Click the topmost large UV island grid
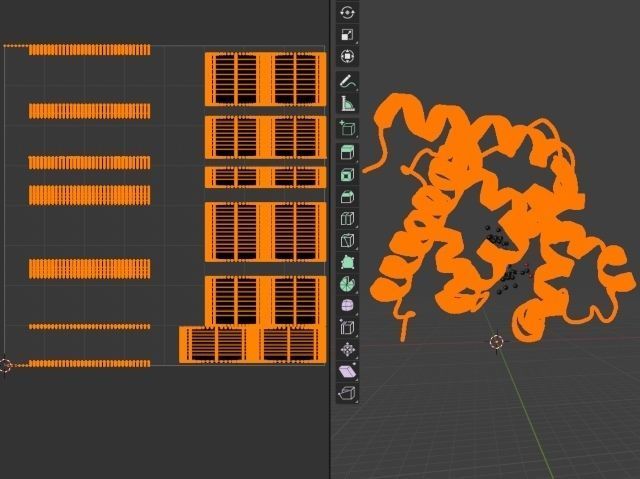The height and width of the screenshot is (479, 640). pyautogui.click(x=265, y=79)
